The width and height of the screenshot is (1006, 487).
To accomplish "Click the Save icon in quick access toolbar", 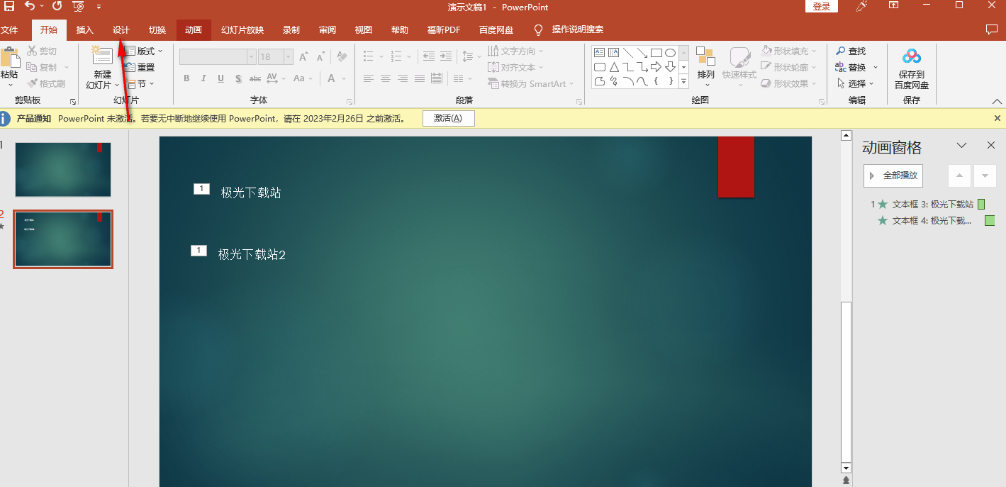I will [x=9, y=6].
